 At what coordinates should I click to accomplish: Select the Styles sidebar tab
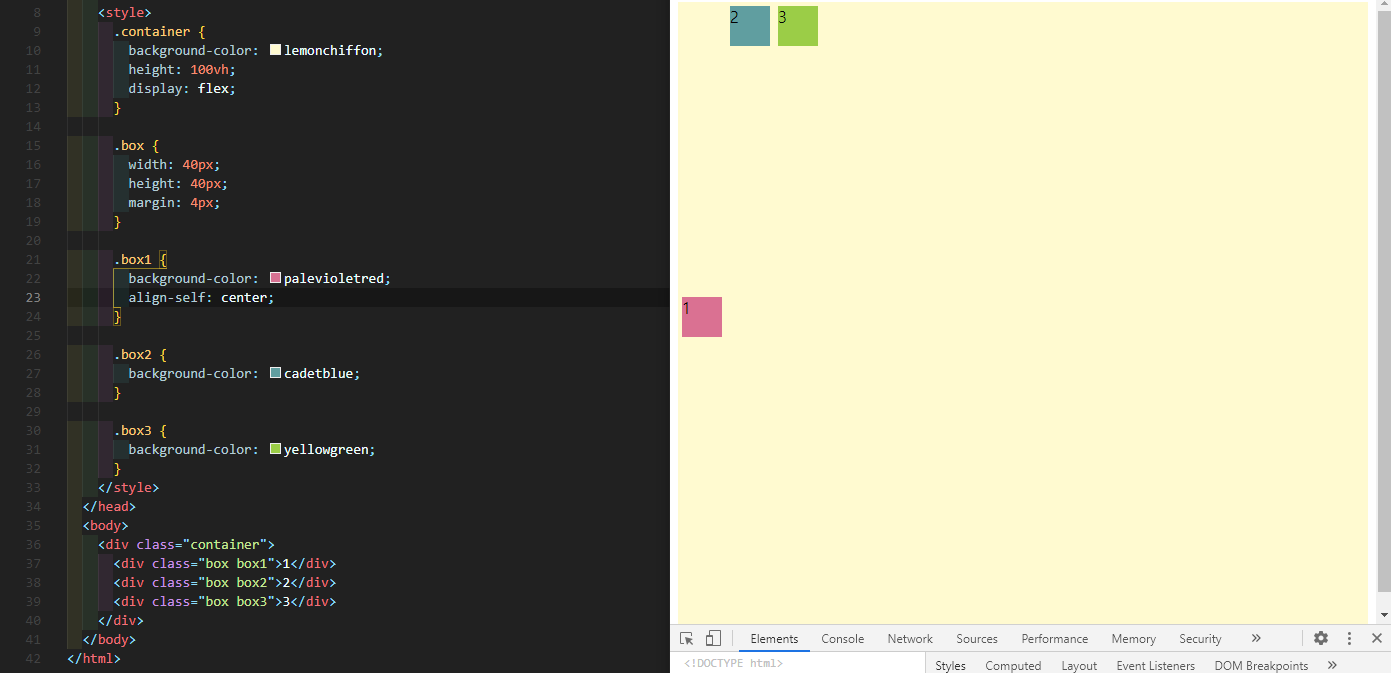[951, 665]
